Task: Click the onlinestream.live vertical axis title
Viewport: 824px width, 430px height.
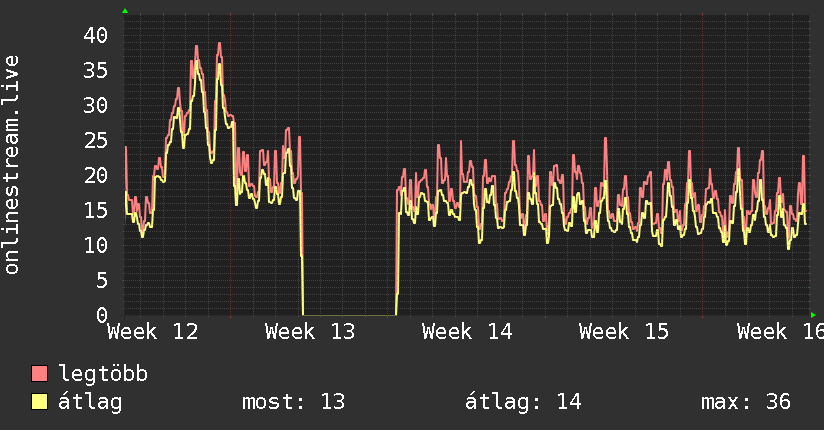Action: click(11, 165)
